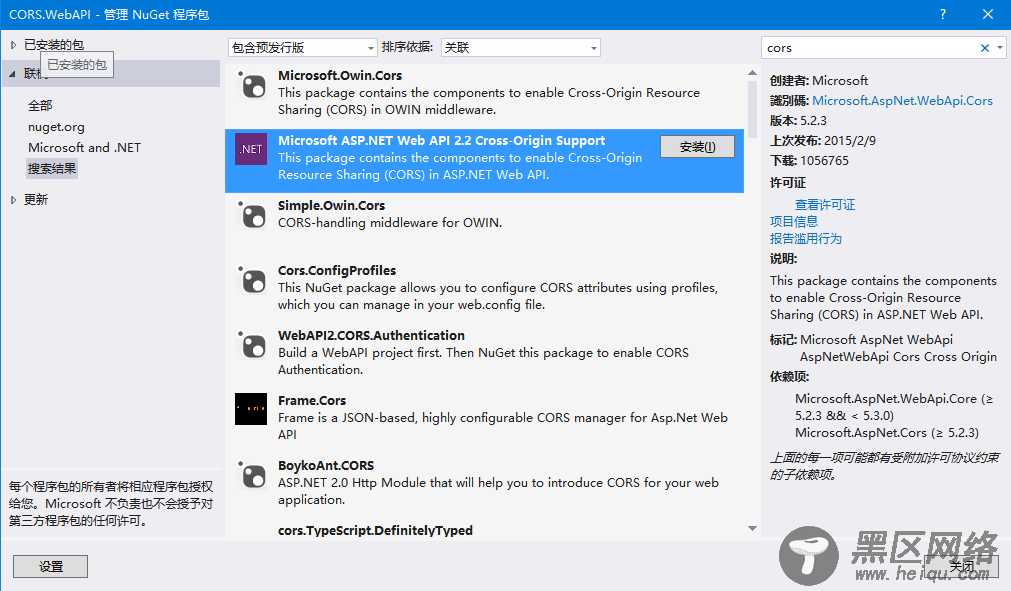Viewport: 1011px width, 591px height.
Task: Open the 查看许可证 link
Action: 825,204
